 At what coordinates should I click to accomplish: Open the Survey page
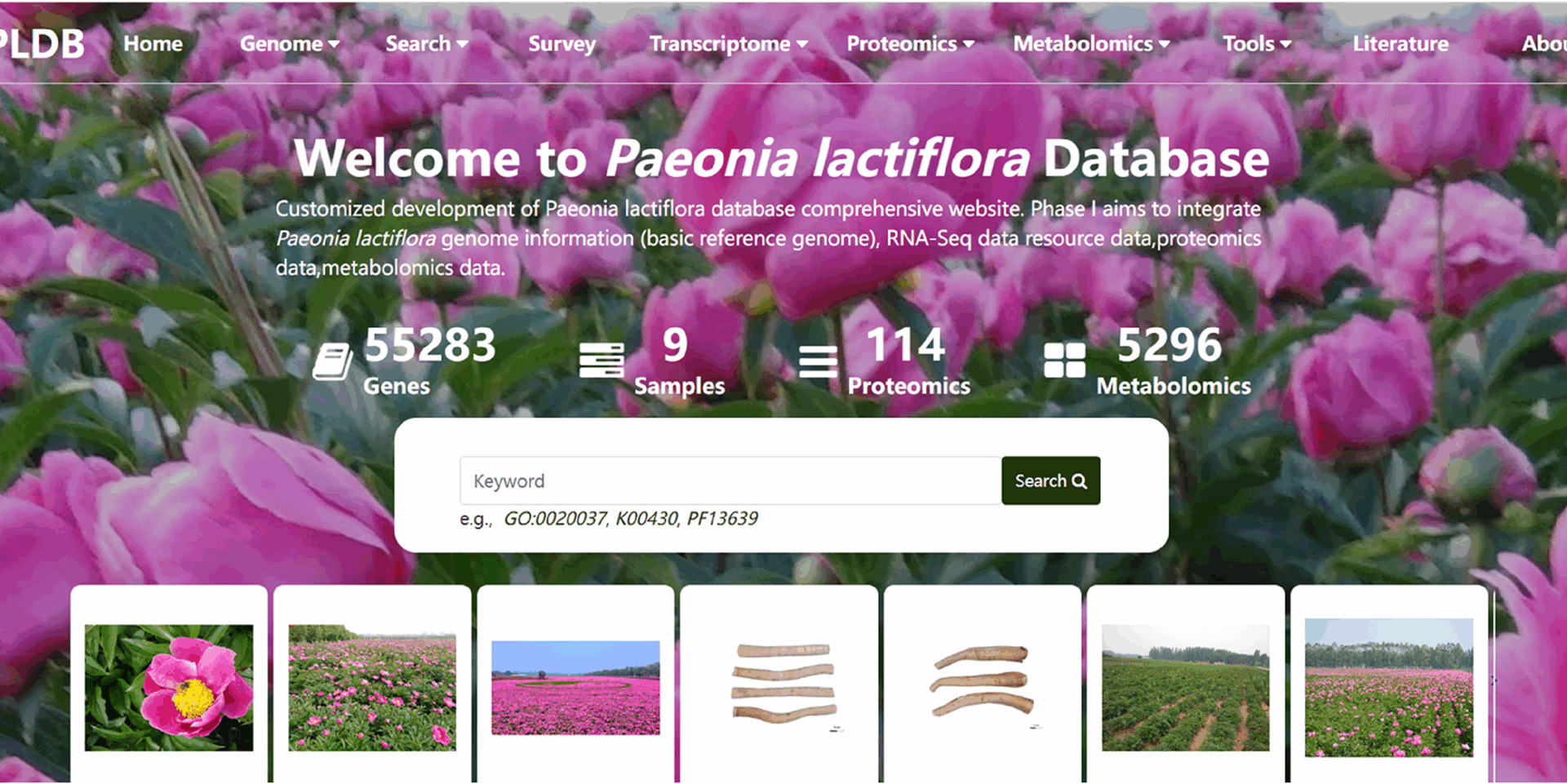coord(562,44)
